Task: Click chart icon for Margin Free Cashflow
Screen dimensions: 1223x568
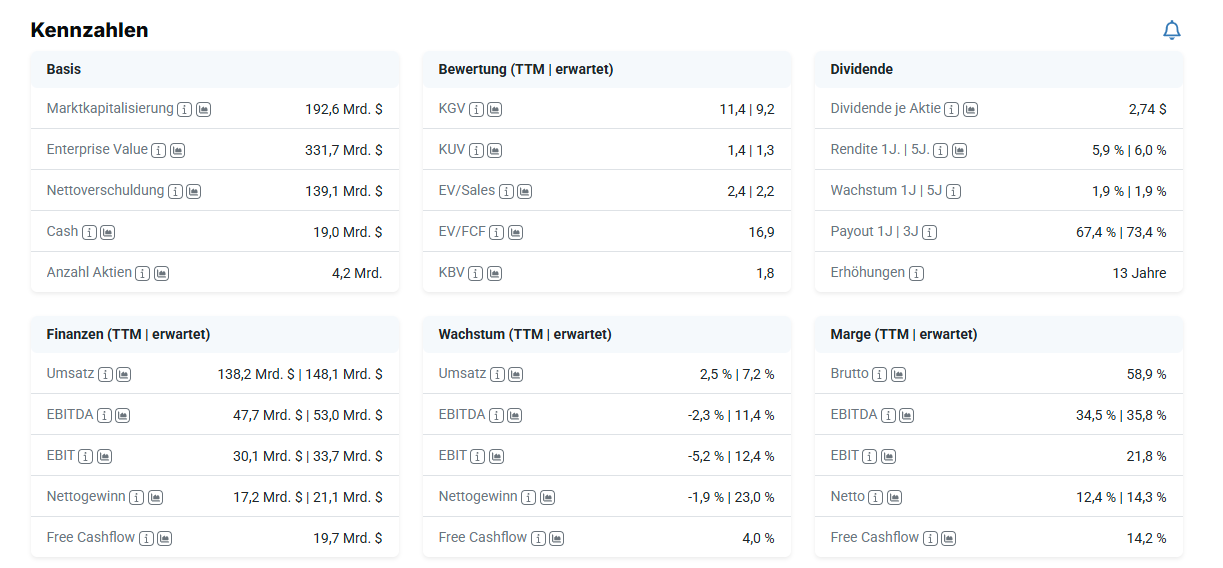Action: [950, 538]
